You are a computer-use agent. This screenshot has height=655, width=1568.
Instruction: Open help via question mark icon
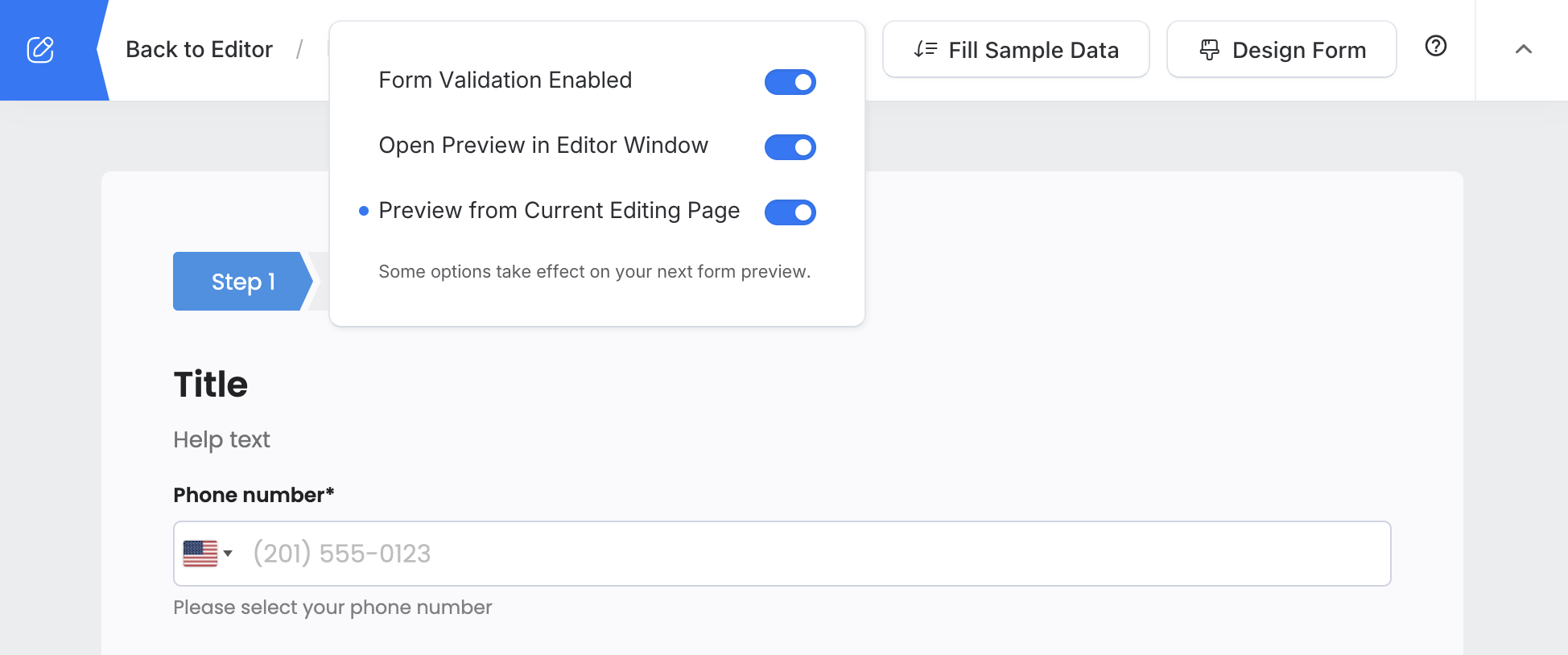(x=1435, y=47)
